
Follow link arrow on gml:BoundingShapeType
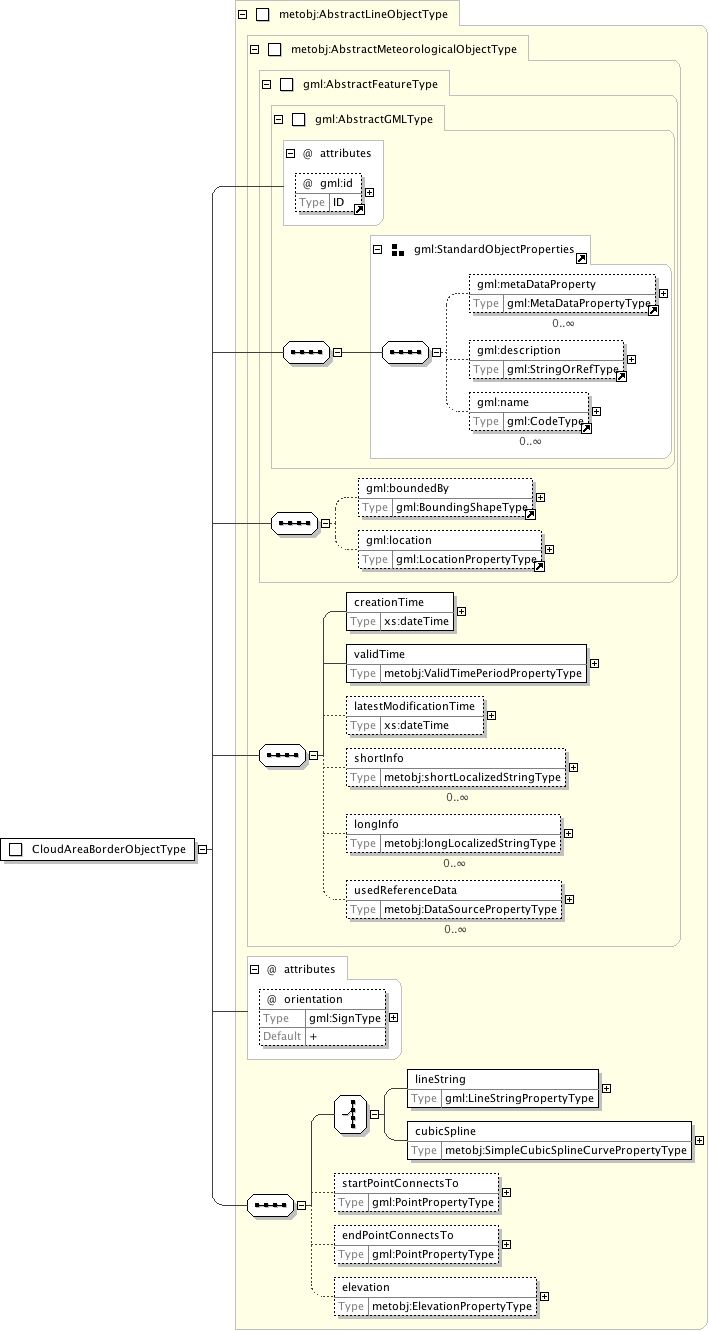coord(531,514)
